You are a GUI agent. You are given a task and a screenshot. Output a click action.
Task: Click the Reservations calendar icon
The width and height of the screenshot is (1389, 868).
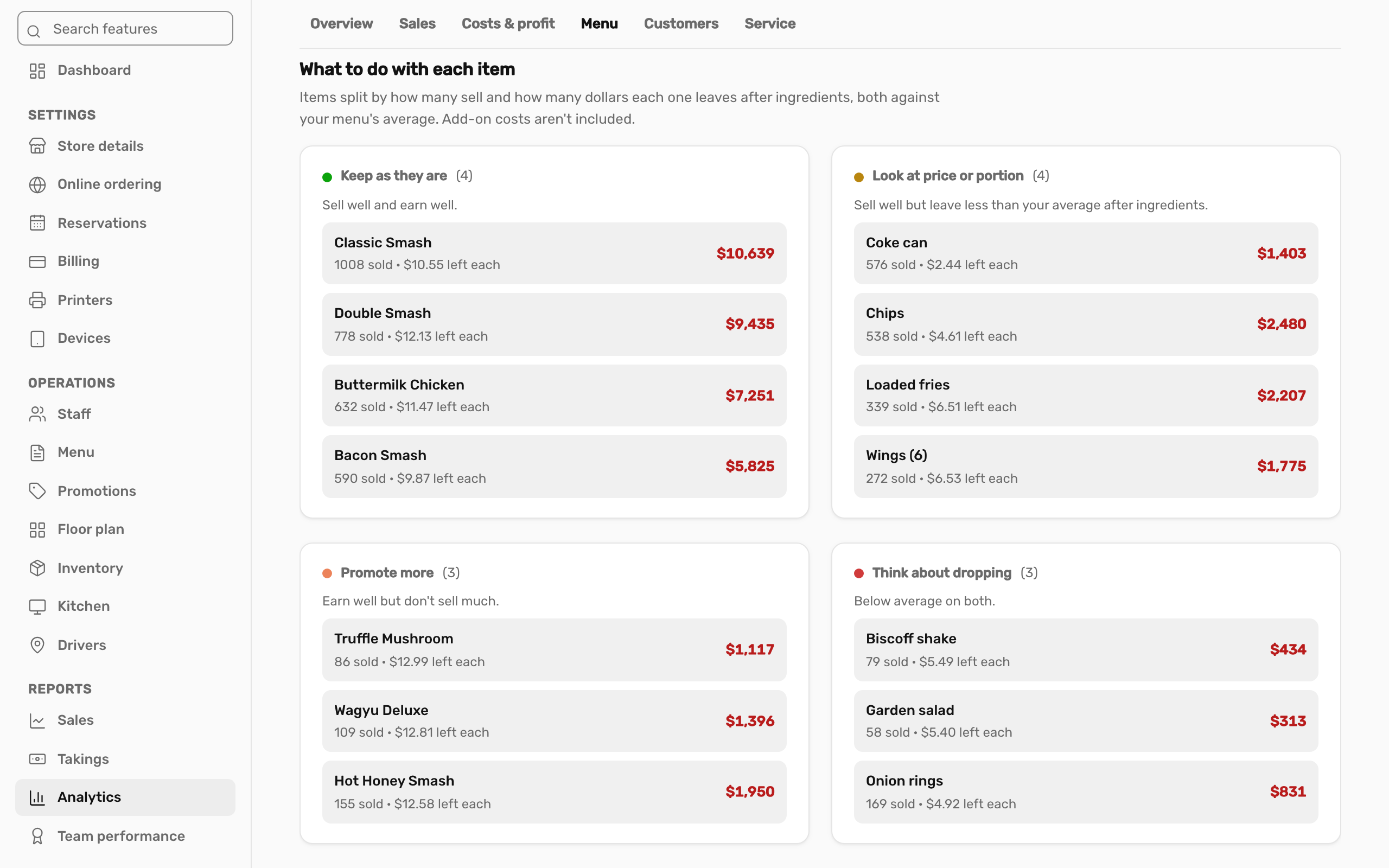(x=37, y=223)
